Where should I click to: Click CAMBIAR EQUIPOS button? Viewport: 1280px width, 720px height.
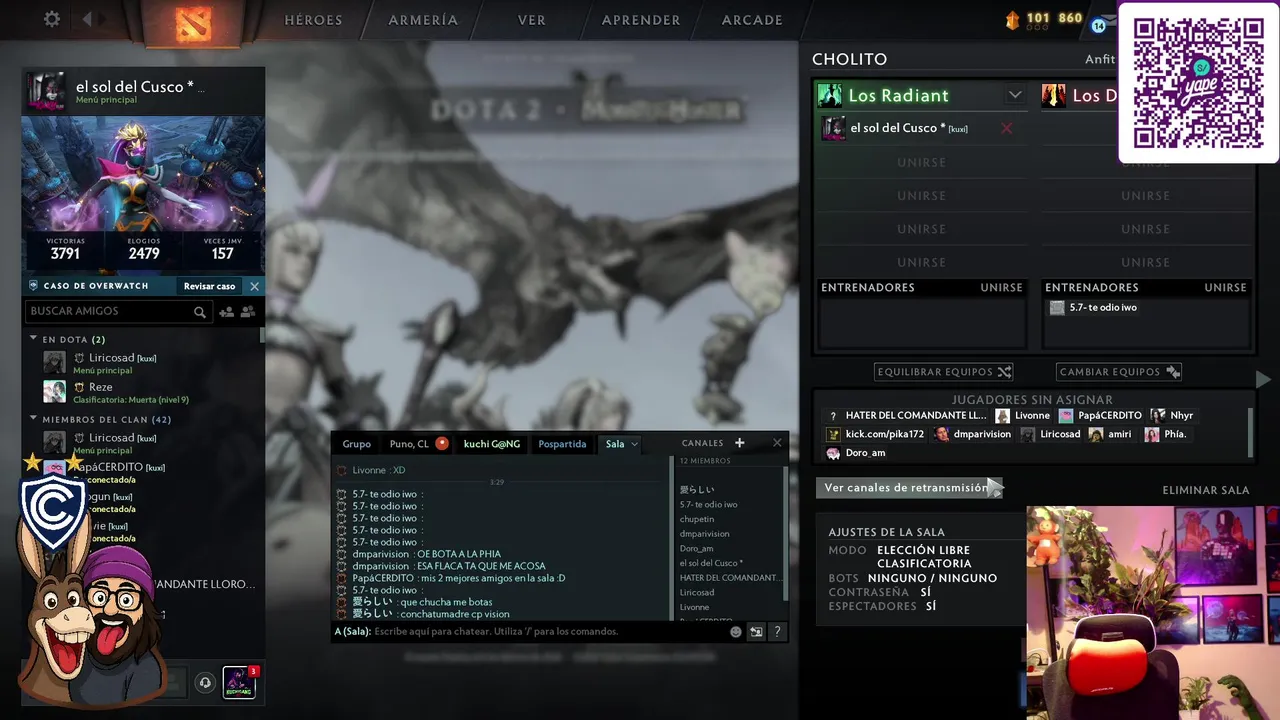tap(1119, 372)
